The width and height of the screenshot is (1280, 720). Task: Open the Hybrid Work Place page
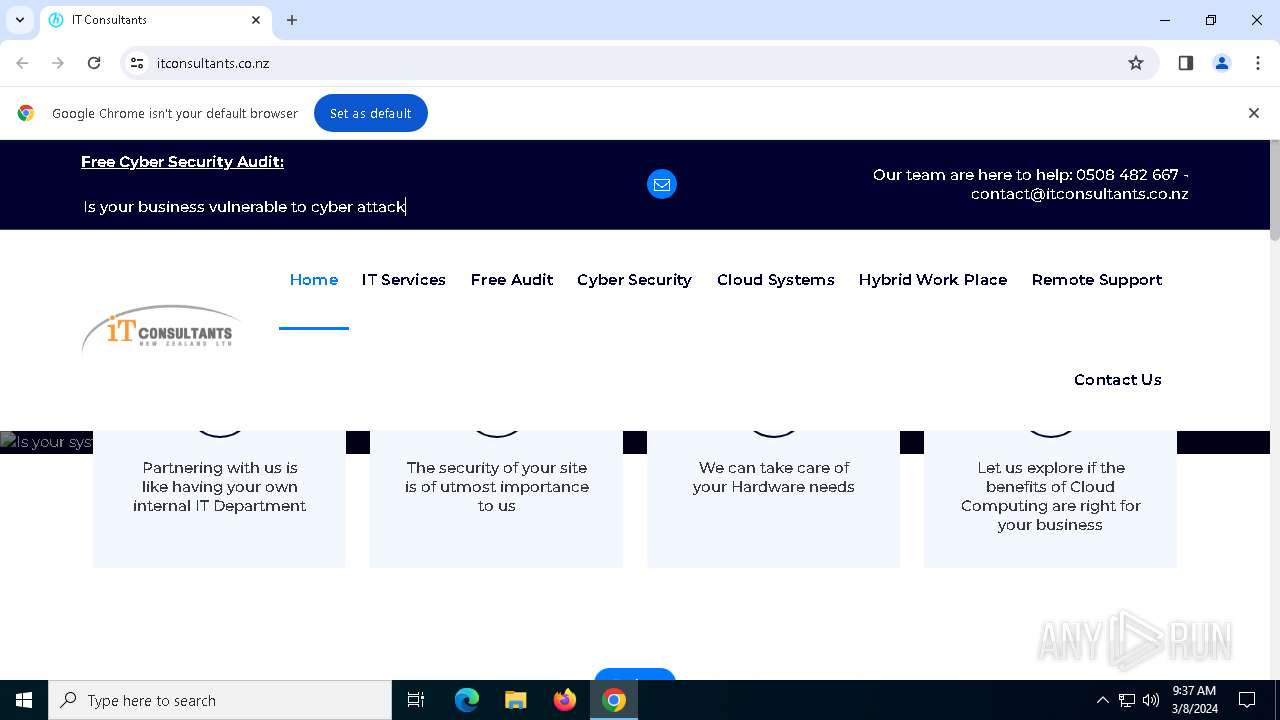point(933,280)
